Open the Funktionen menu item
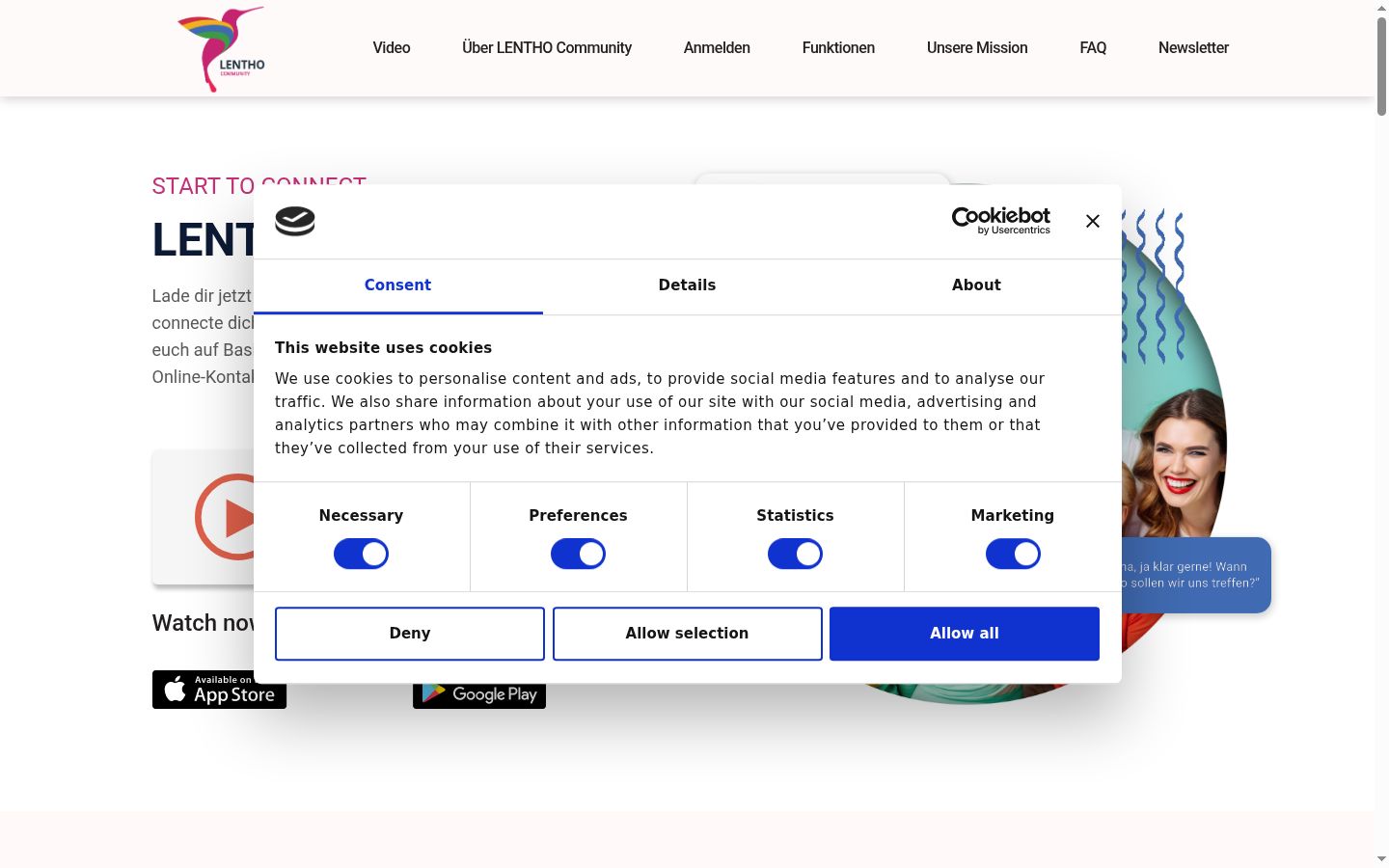This screenshot has width=1389, height=868. 838,48
